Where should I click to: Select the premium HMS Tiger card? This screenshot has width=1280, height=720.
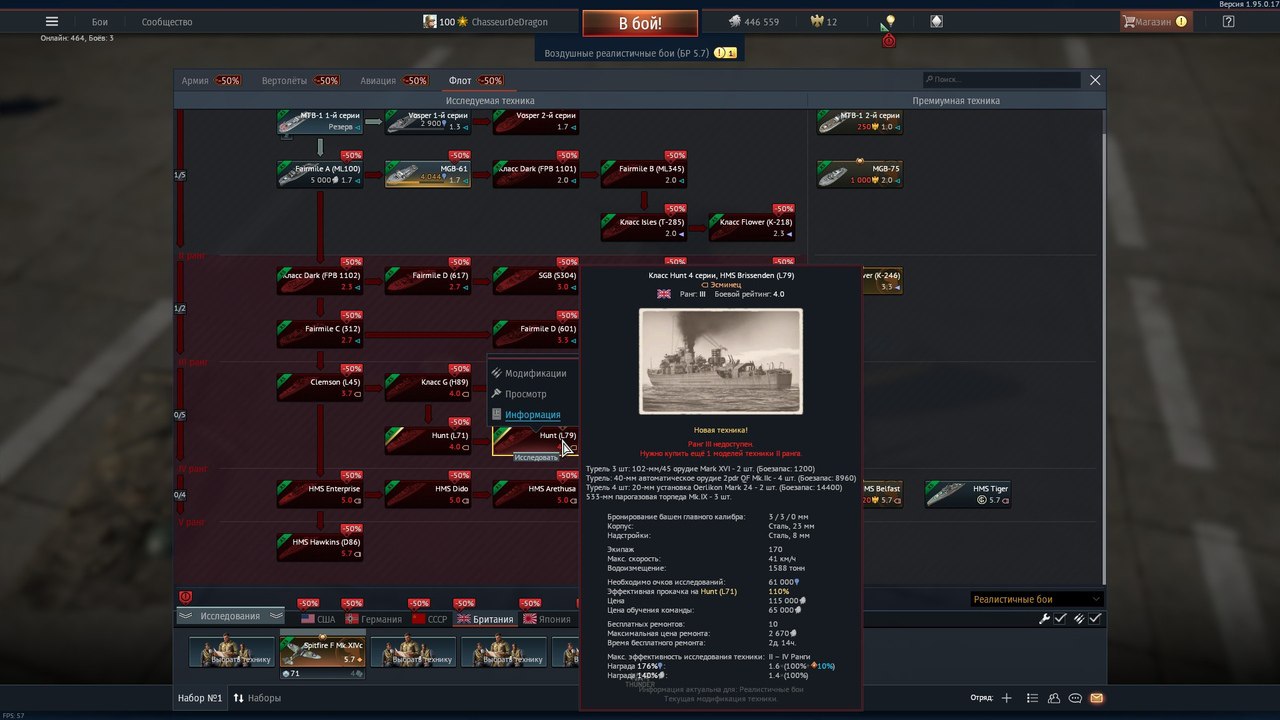(x=968, y=494)
